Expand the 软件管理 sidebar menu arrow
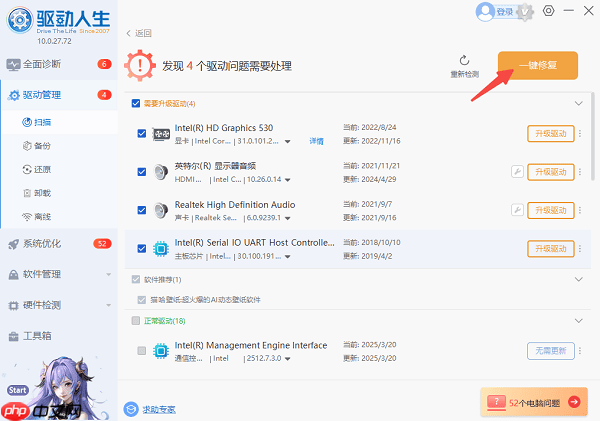This screenshot has width=600, height=421. (x=106, y=274)
